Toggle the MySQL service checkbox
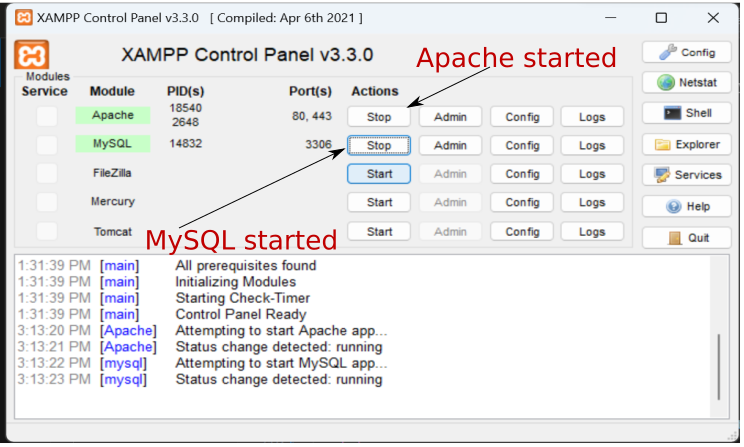 click(x=47, y=145)
